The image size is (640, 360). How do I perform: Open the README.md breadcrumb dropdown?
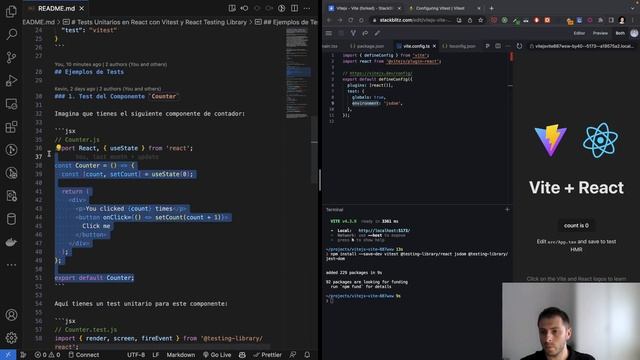coord(39,22)
